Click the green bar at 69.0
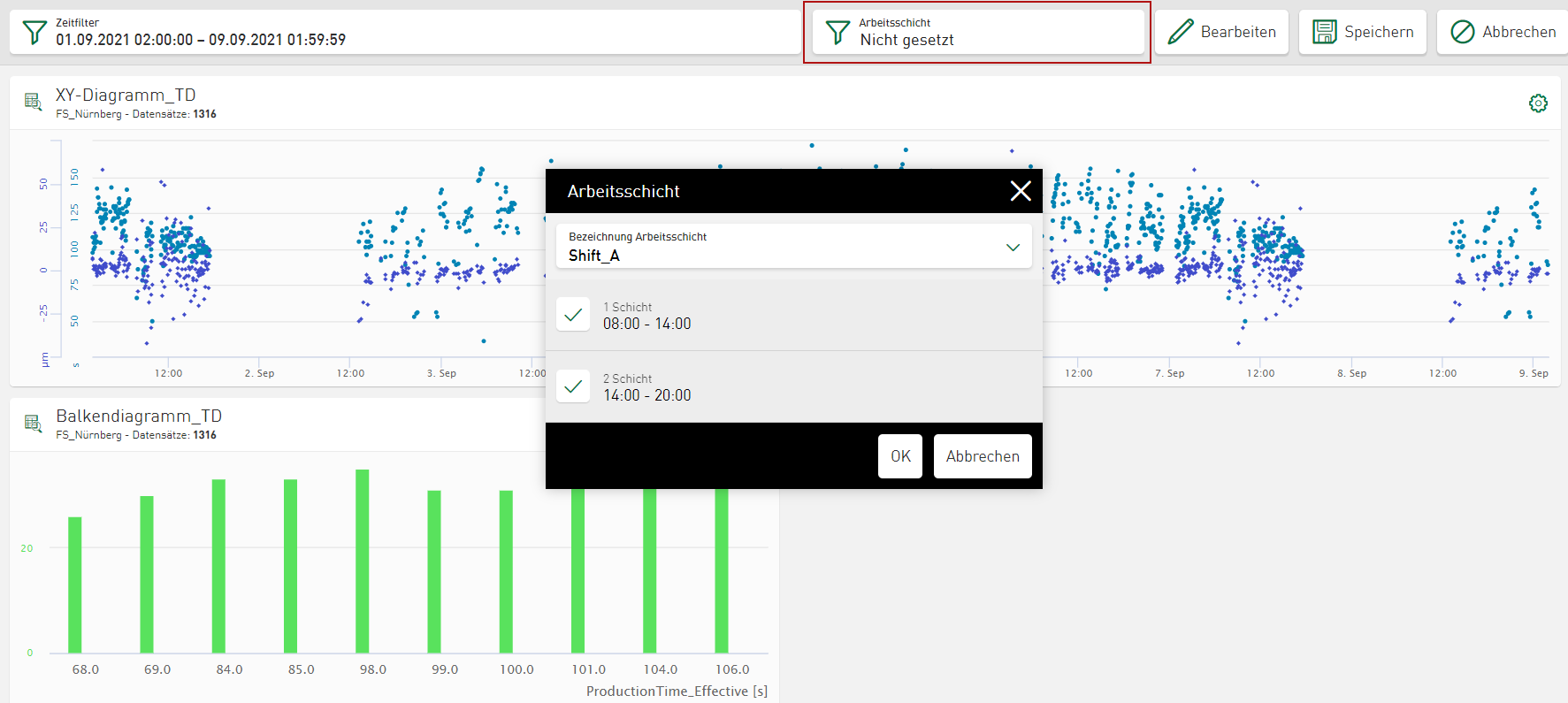 (x=147, y=575)
